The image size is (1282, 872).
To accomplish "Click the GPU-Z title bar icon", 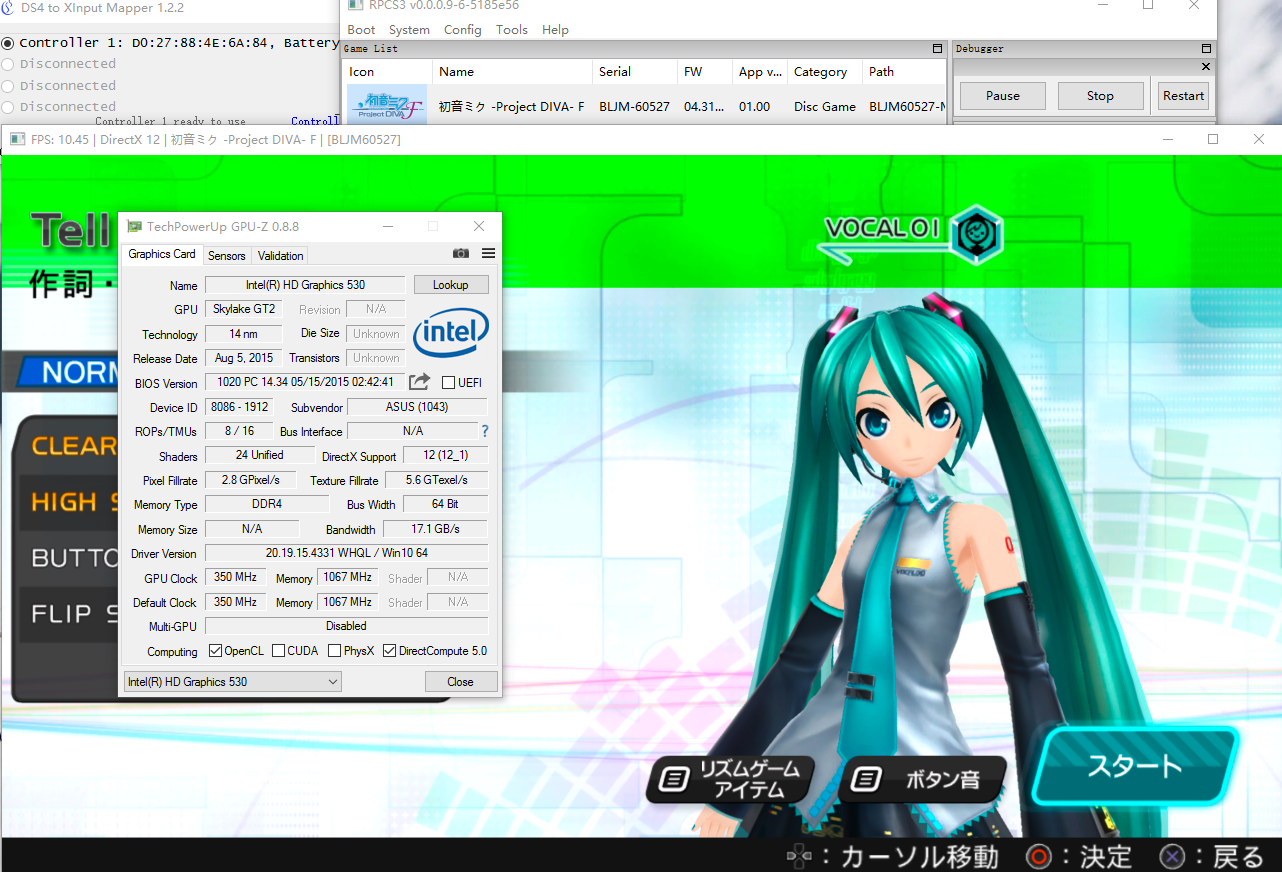I will [x=134, y=227].
